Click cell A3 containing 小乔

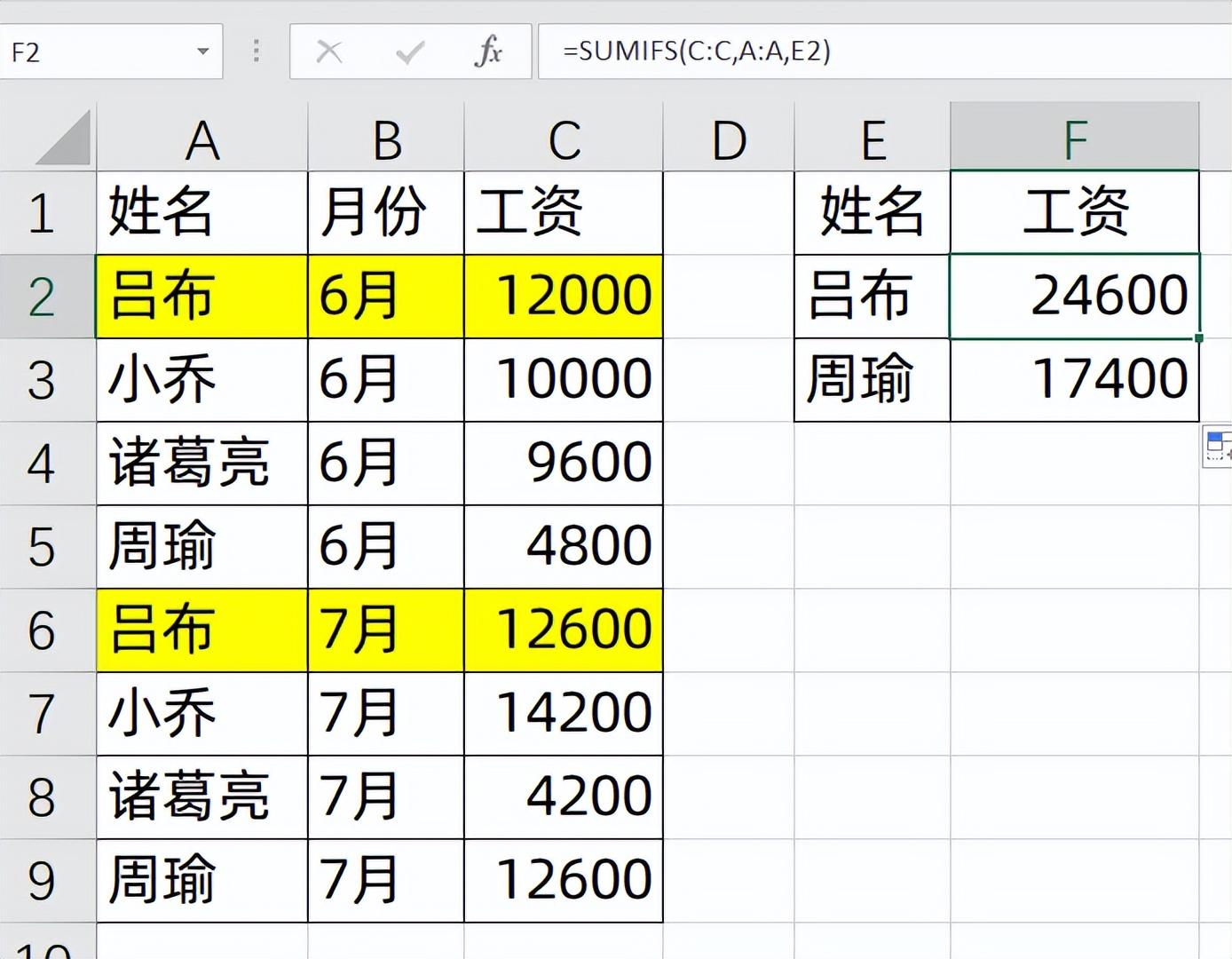[202, 380]
